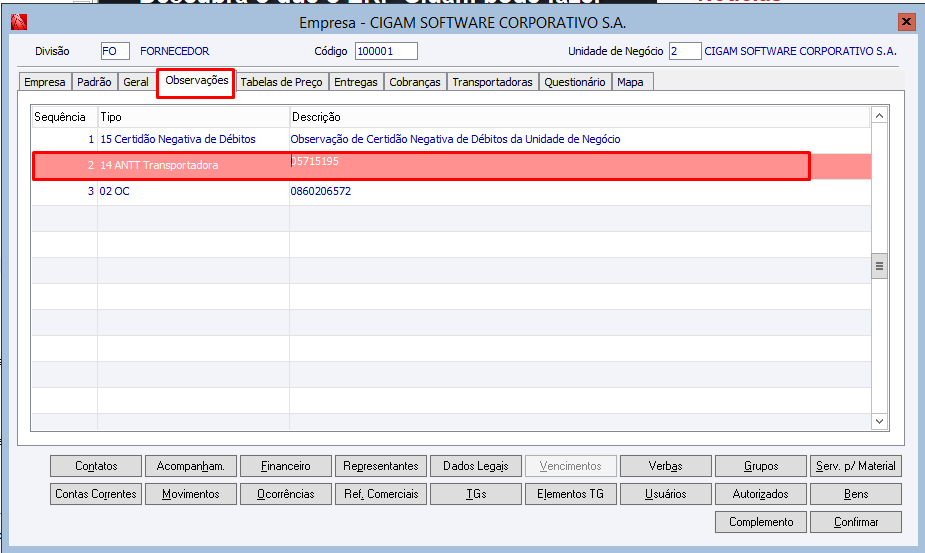The image size is (925, 553).
Task: Click the grid scrollbar thumb
Action: 880,266
